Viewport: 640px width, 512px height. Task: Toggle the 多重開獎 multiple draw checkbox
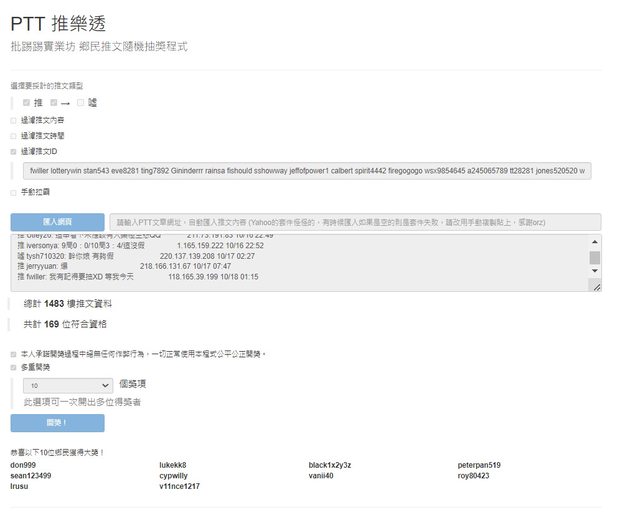click(14, 367)
